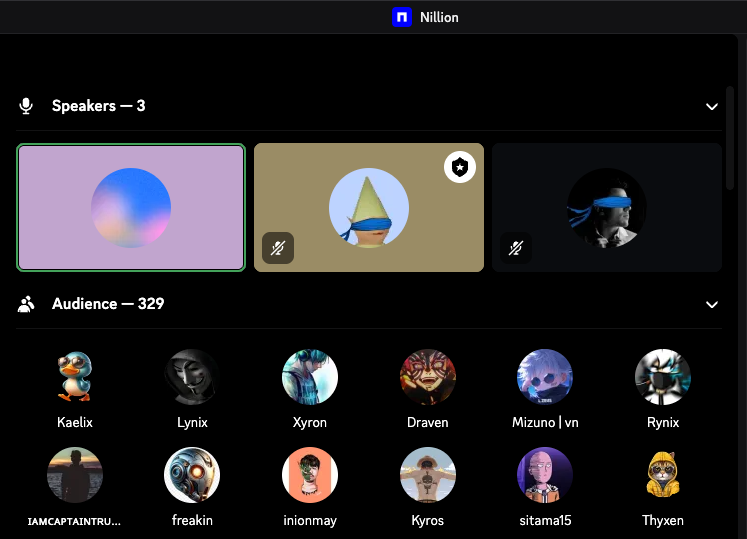
Task: Click the freakin username
Action: pos(192,520)
